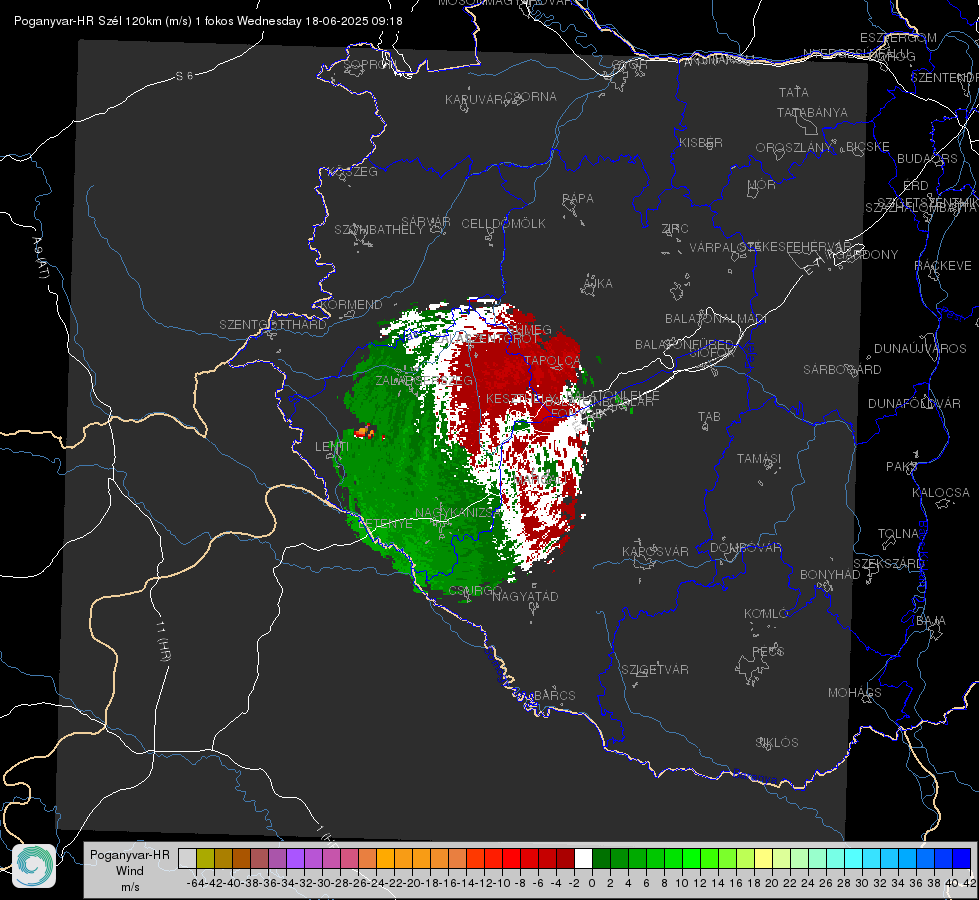Screen dimensions: 979x900
Task: Click the SZIGETVÁR city label
Action: (654, 670)
